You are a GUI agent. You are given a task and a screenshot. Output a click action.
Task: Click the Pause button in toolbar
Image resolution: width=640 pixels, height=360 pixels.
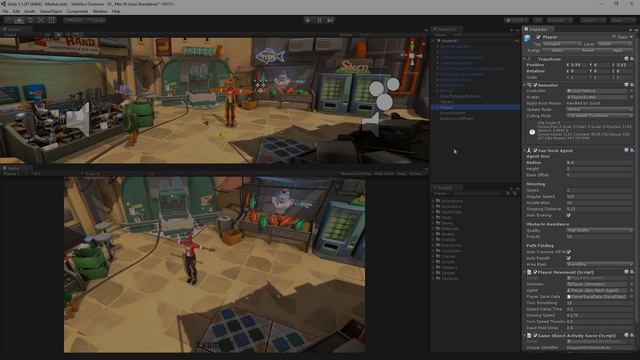coord(320,20)
